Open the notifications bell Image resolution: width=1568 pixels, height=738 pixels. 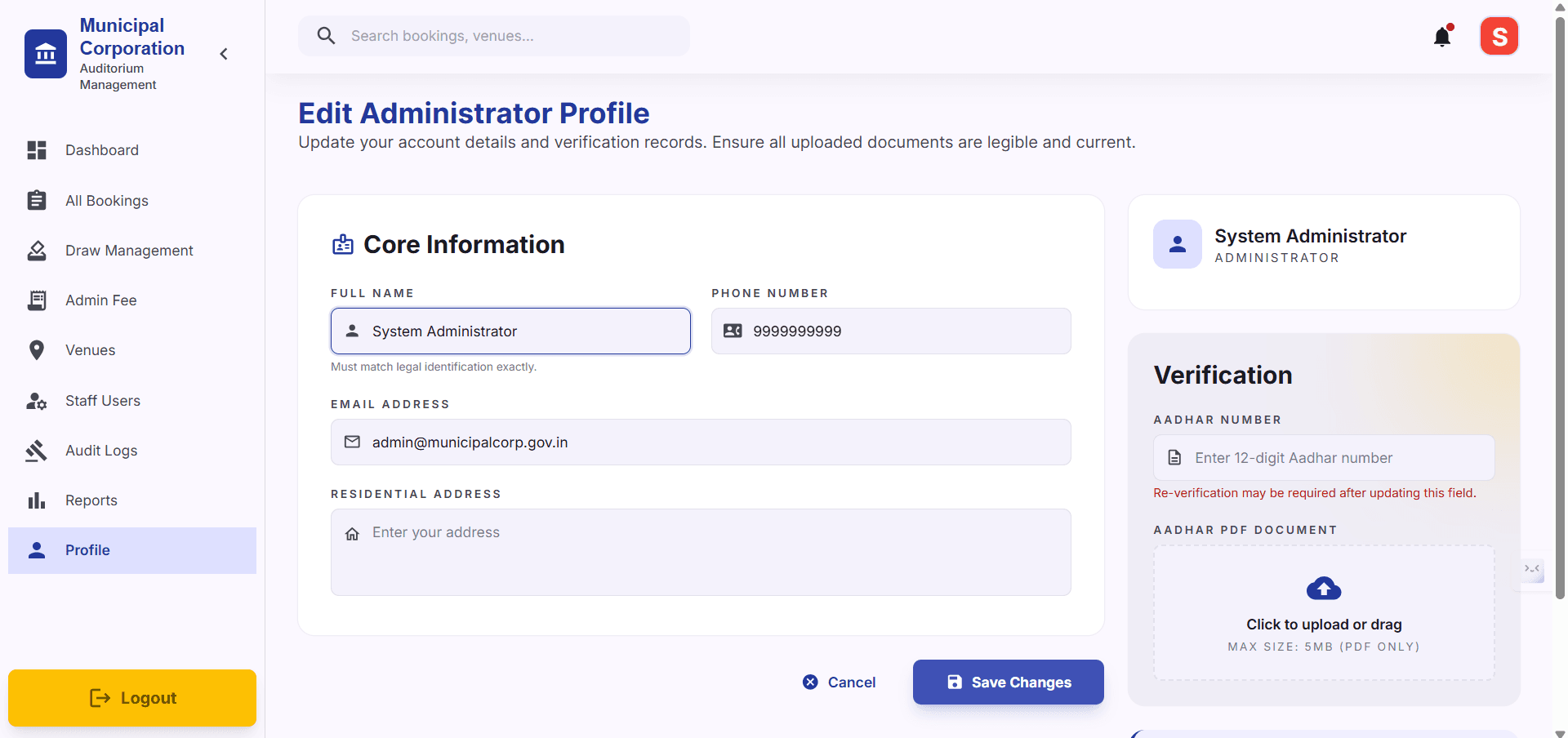(1442, 37)
